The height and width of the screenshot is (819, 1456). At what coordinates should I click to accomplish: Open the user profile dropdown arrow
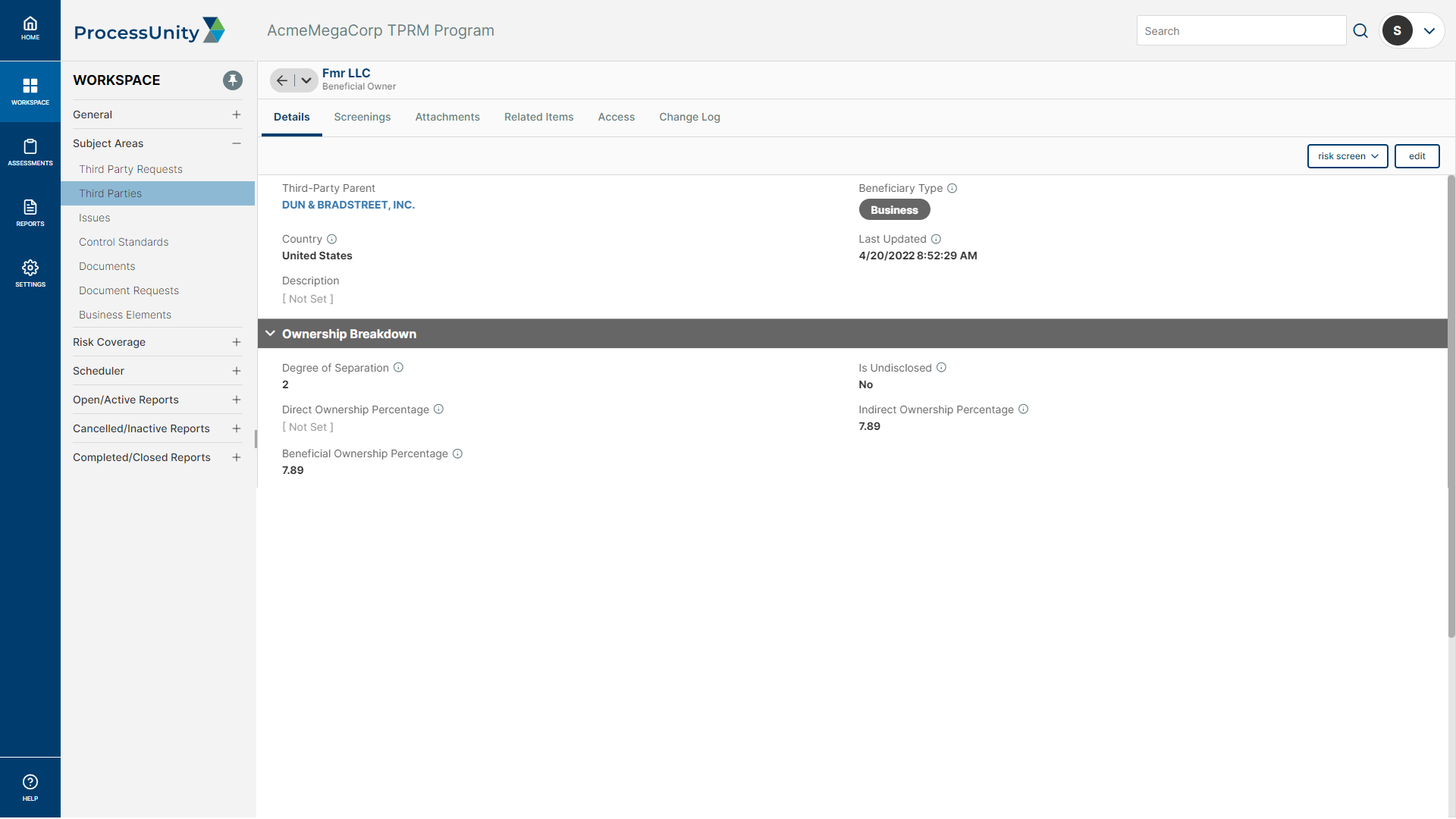(1429, 31)
